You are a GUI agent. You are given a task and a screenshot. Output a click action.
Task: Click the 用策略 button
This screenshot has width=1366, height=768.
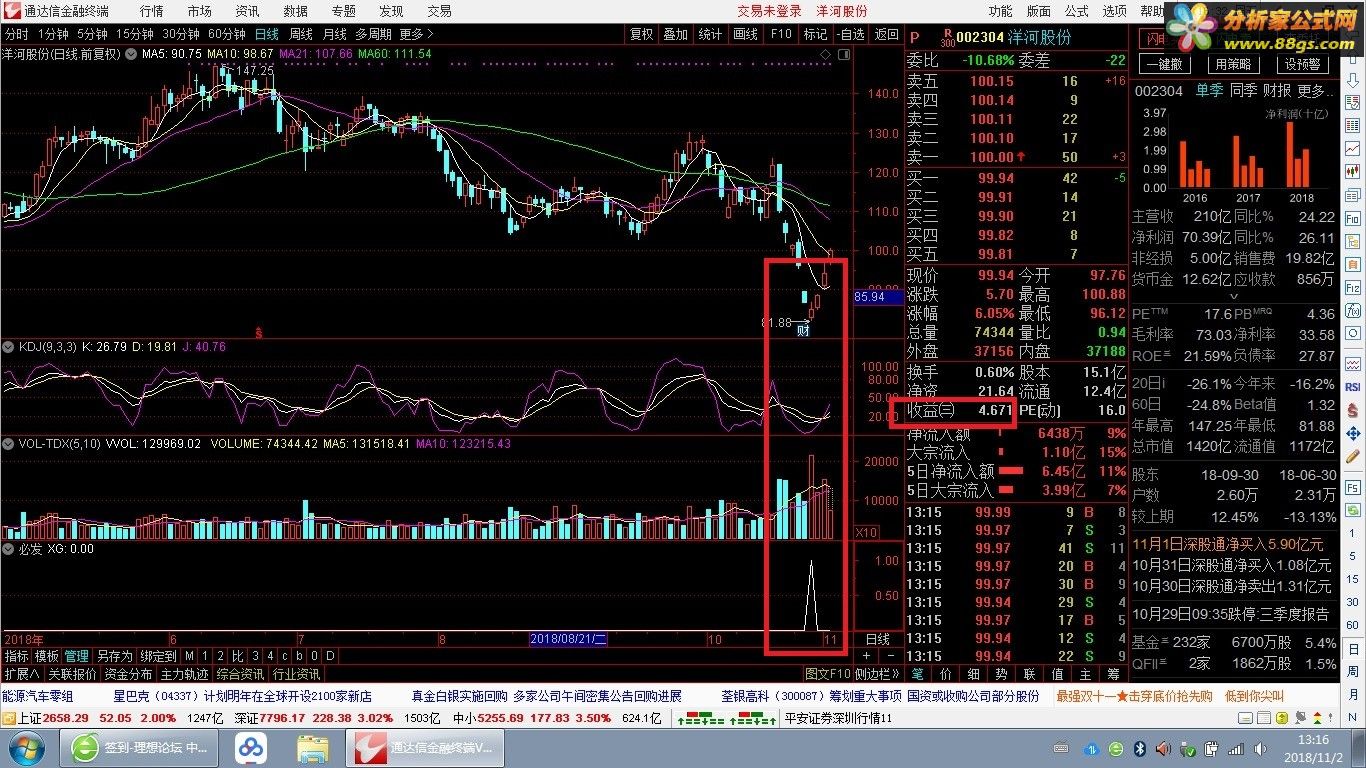pyautogui.click(x=1234, y=64)
